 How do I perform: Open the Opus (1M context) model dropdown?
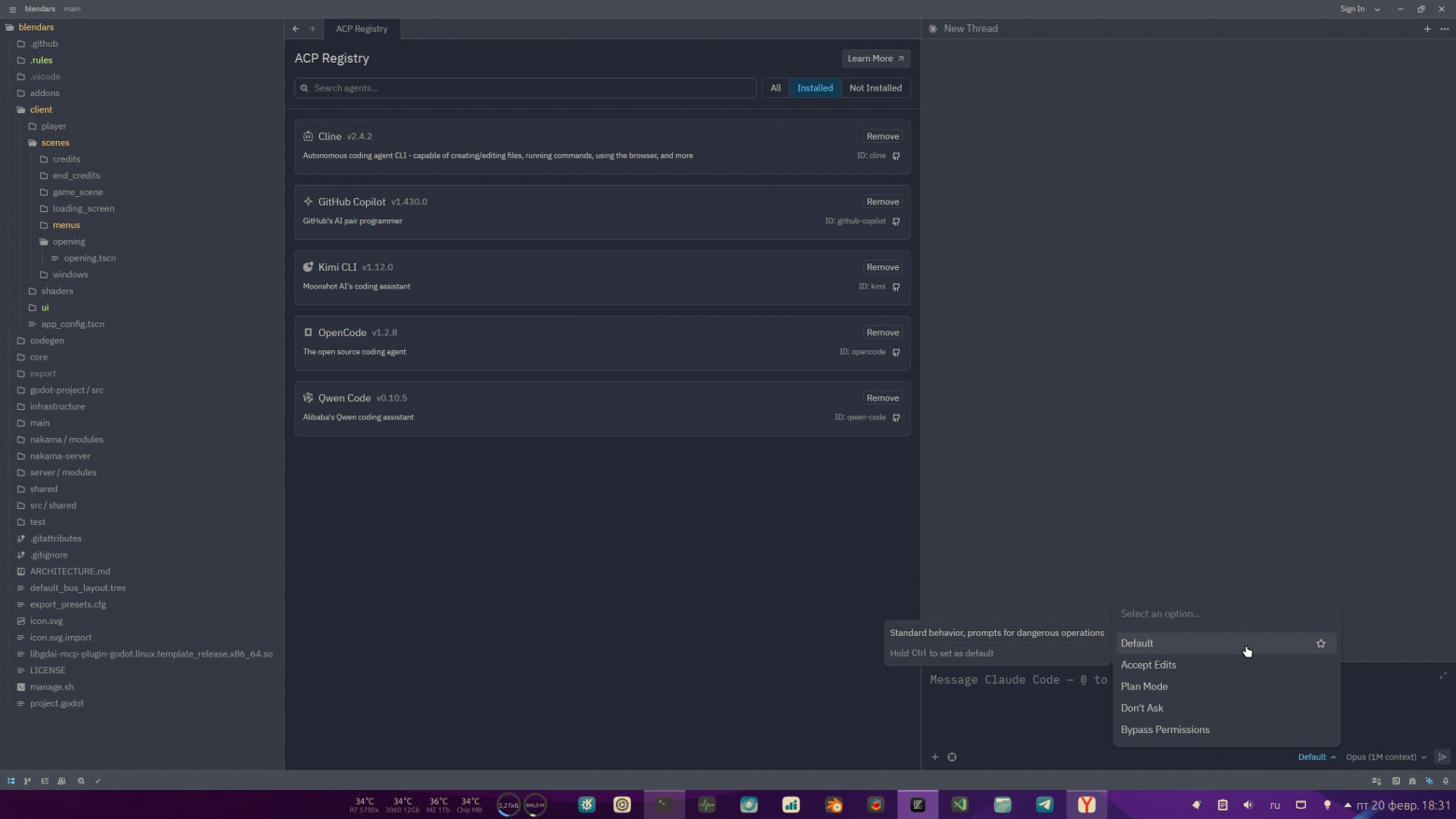tap(1385, 757)
